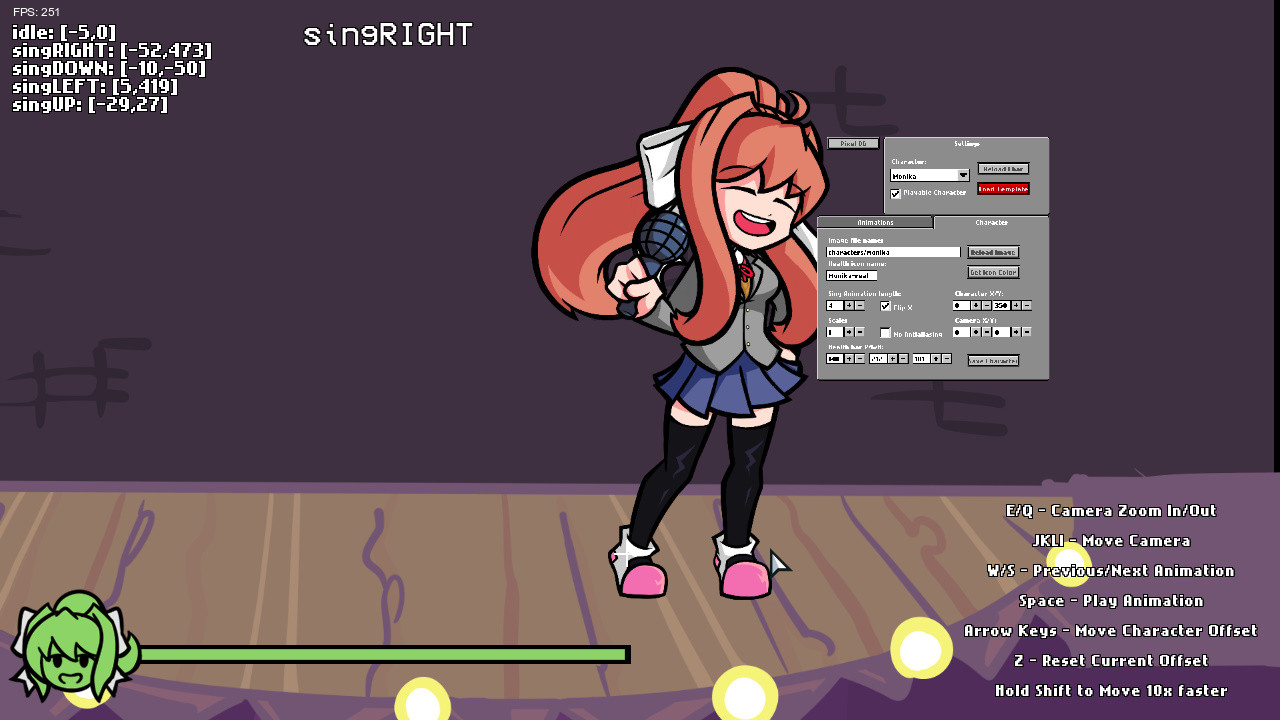
Task: Toggle the Playable Character checkbox
Action: [896, 193]
